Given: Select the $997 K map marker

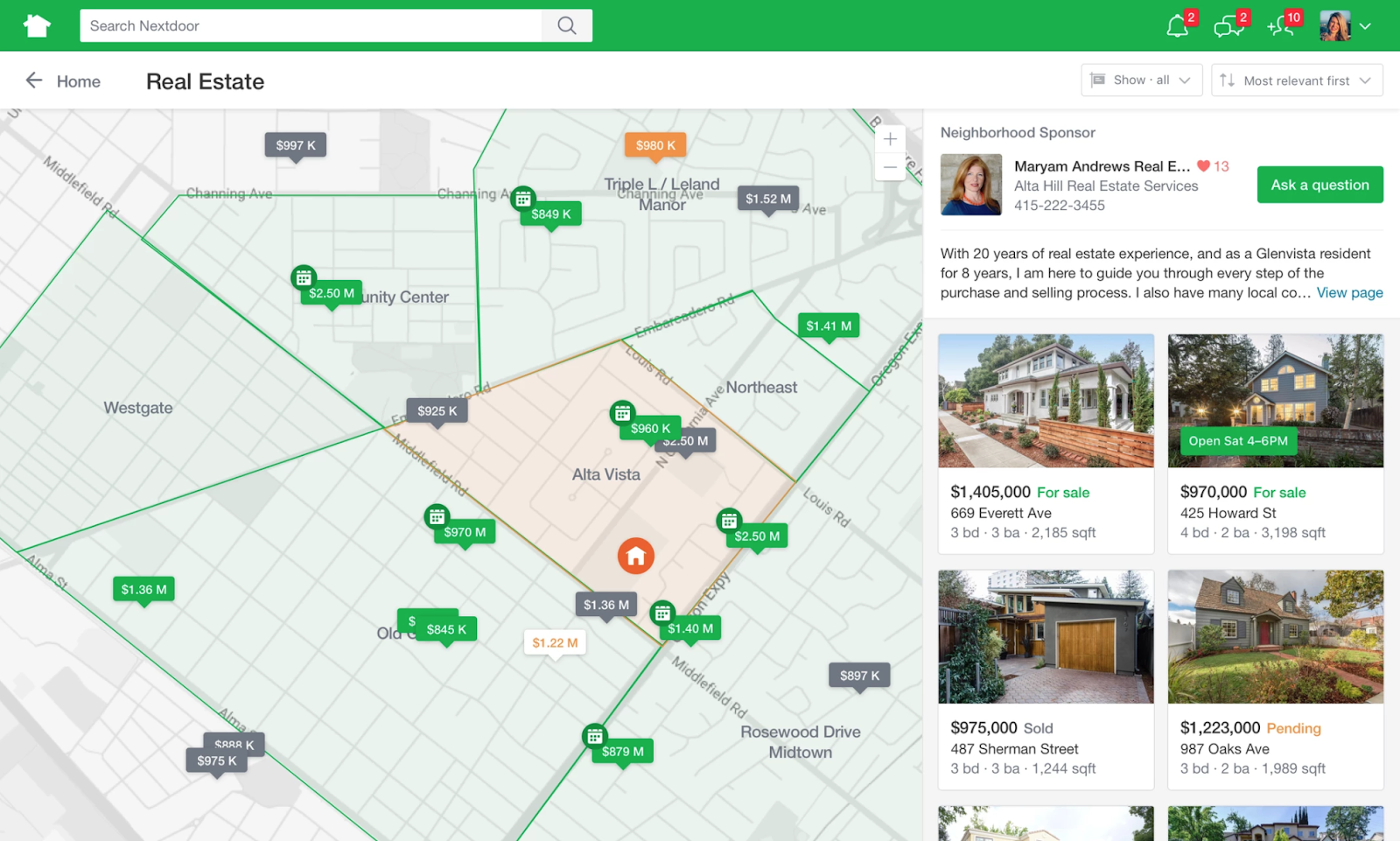Looking at the screenshot, I should [x=296, y=145].
